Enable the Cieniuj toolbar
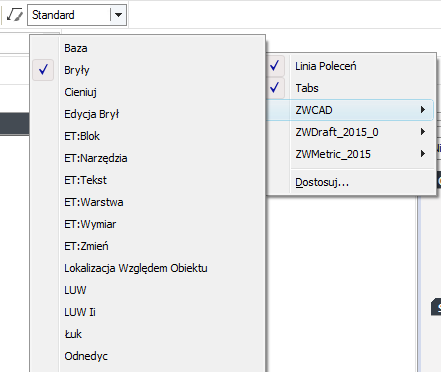Viewport: 441px width, 372px height. (x=148, y=92)
